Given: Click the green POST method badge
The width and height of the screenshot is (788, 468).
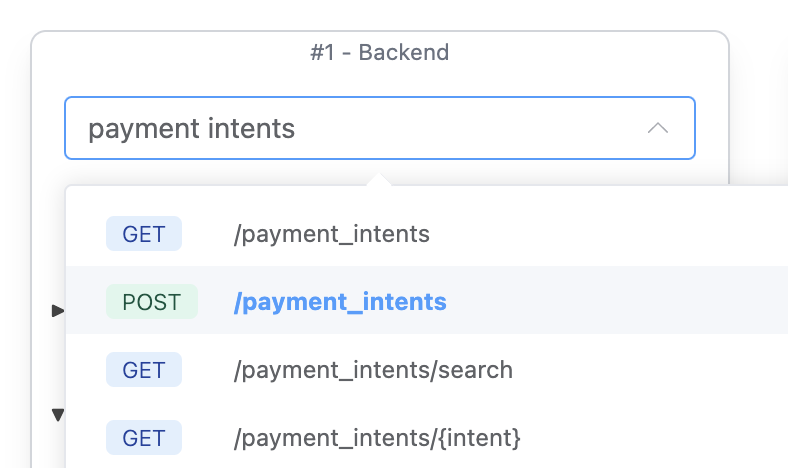Looking at the screenshot, I should (x=152, y=302).
